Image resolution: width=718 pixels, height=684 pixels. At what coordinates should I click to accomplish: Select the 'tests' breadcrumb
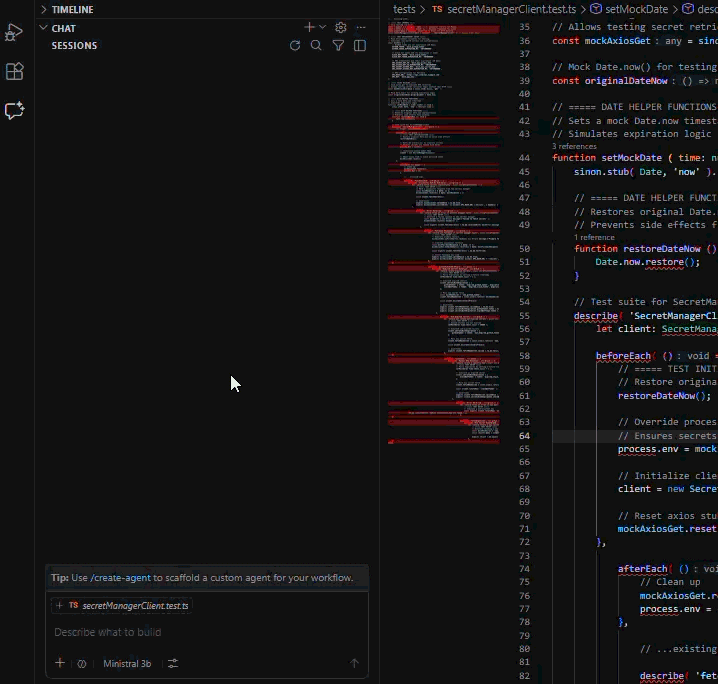(404, 9)
